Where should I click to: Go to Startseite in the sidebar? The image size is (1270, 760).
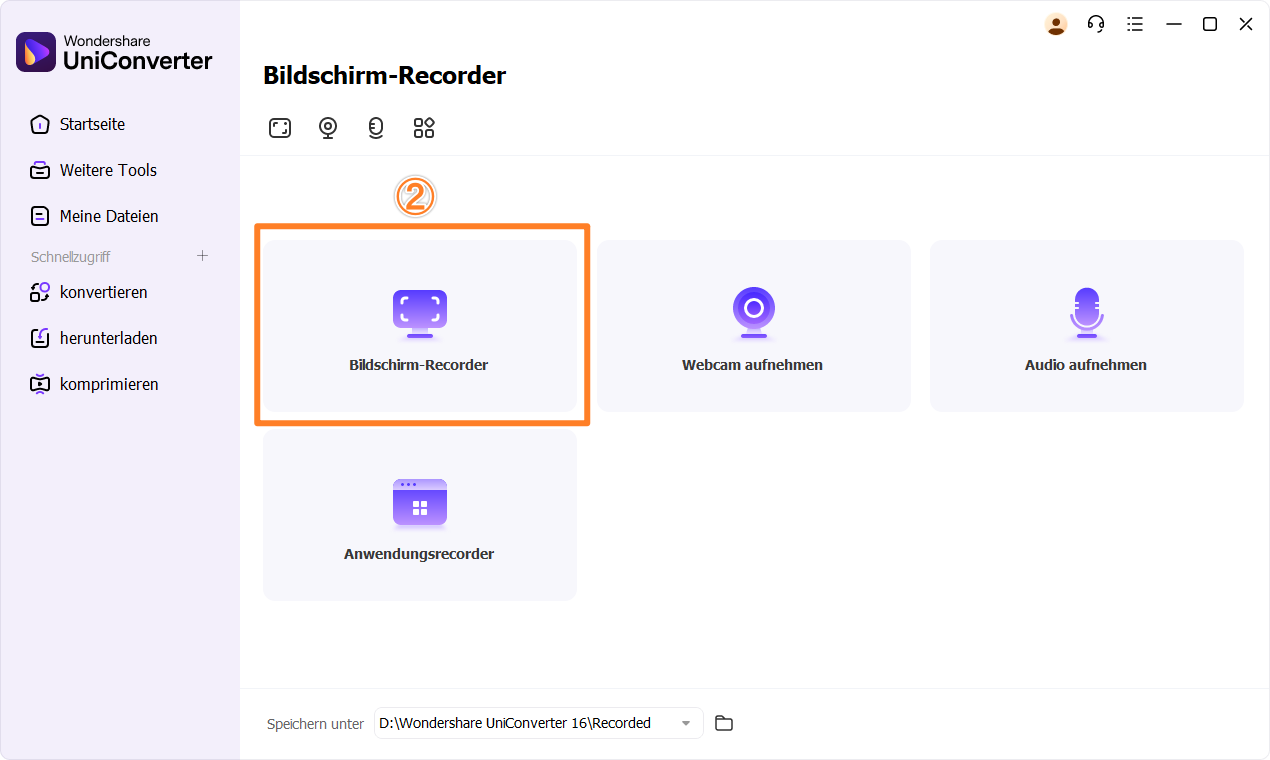(92, 124)
